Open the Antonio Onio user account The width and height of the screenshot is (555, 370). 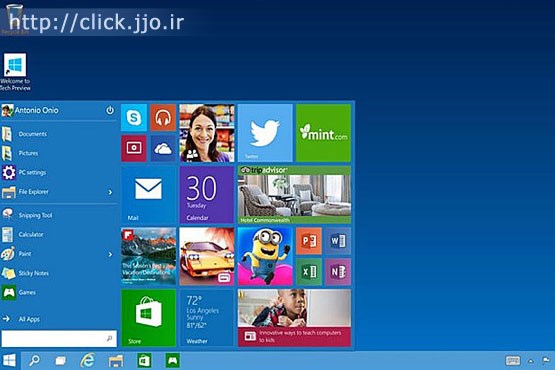(30, 110)
